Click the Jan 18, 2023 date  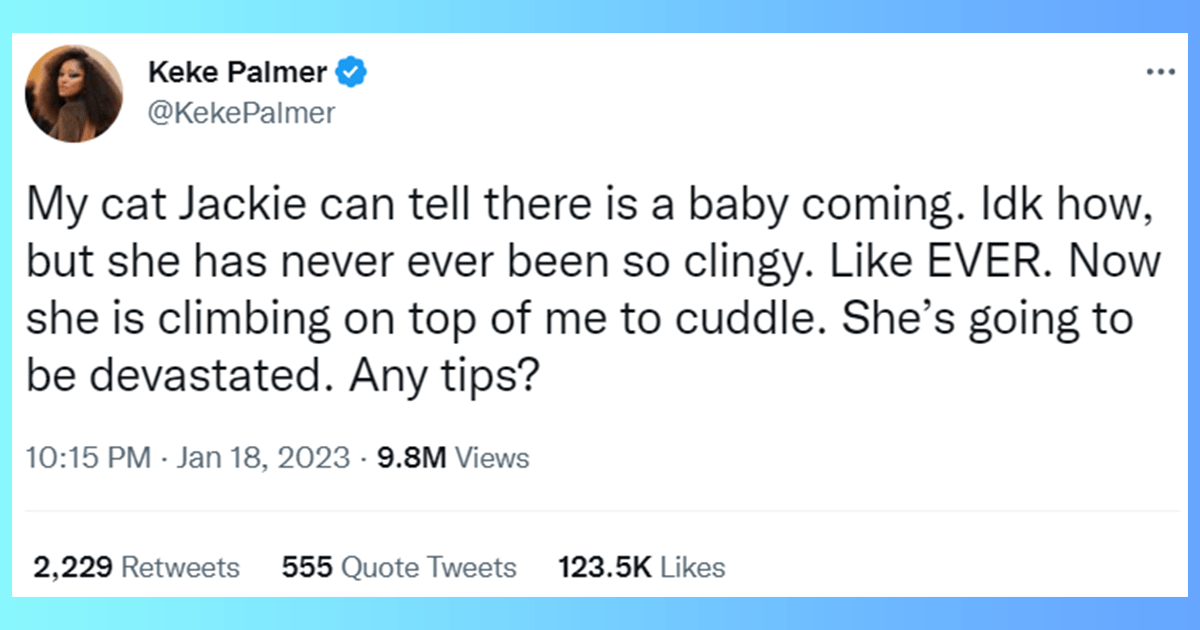pos(263,458)
